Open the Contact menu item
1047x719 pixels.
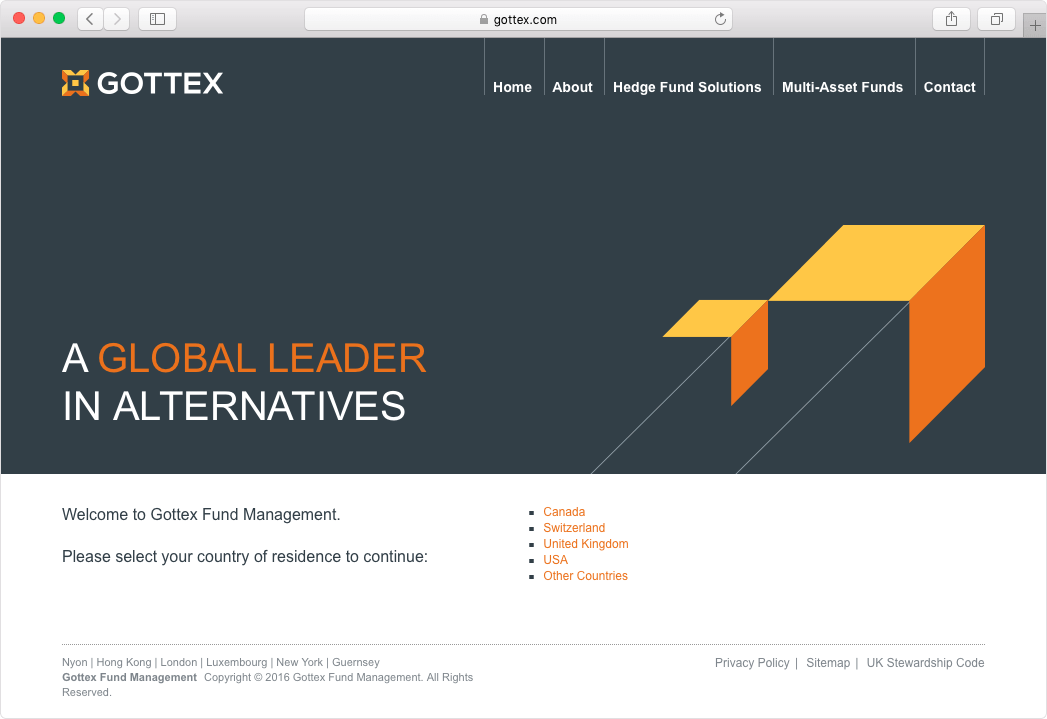(x=949, y=87)
